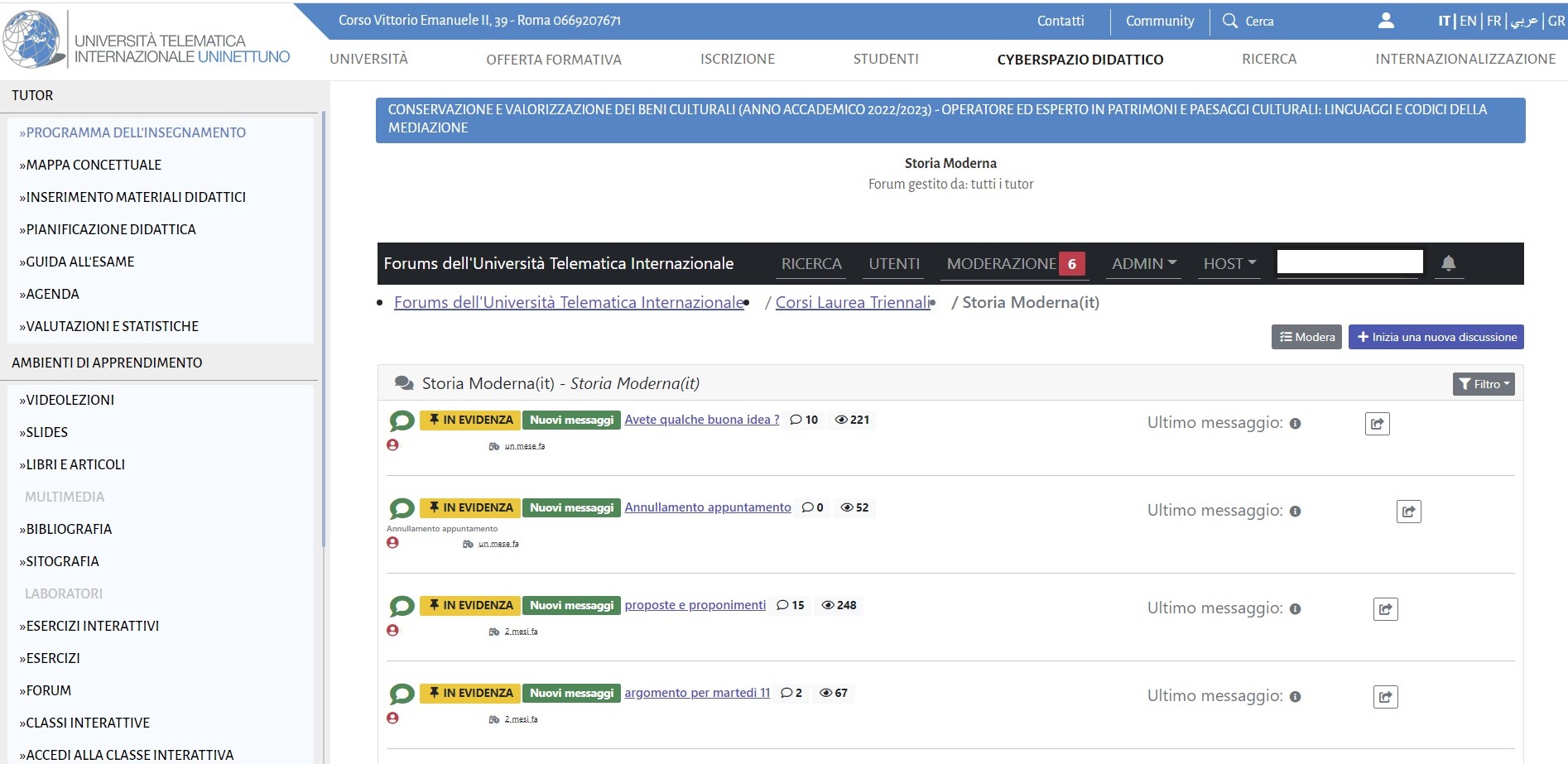Click the UNINETTUNO globe logo
Image resolution: width=1568 pixels, height=764 pixels.
(32, 39)
